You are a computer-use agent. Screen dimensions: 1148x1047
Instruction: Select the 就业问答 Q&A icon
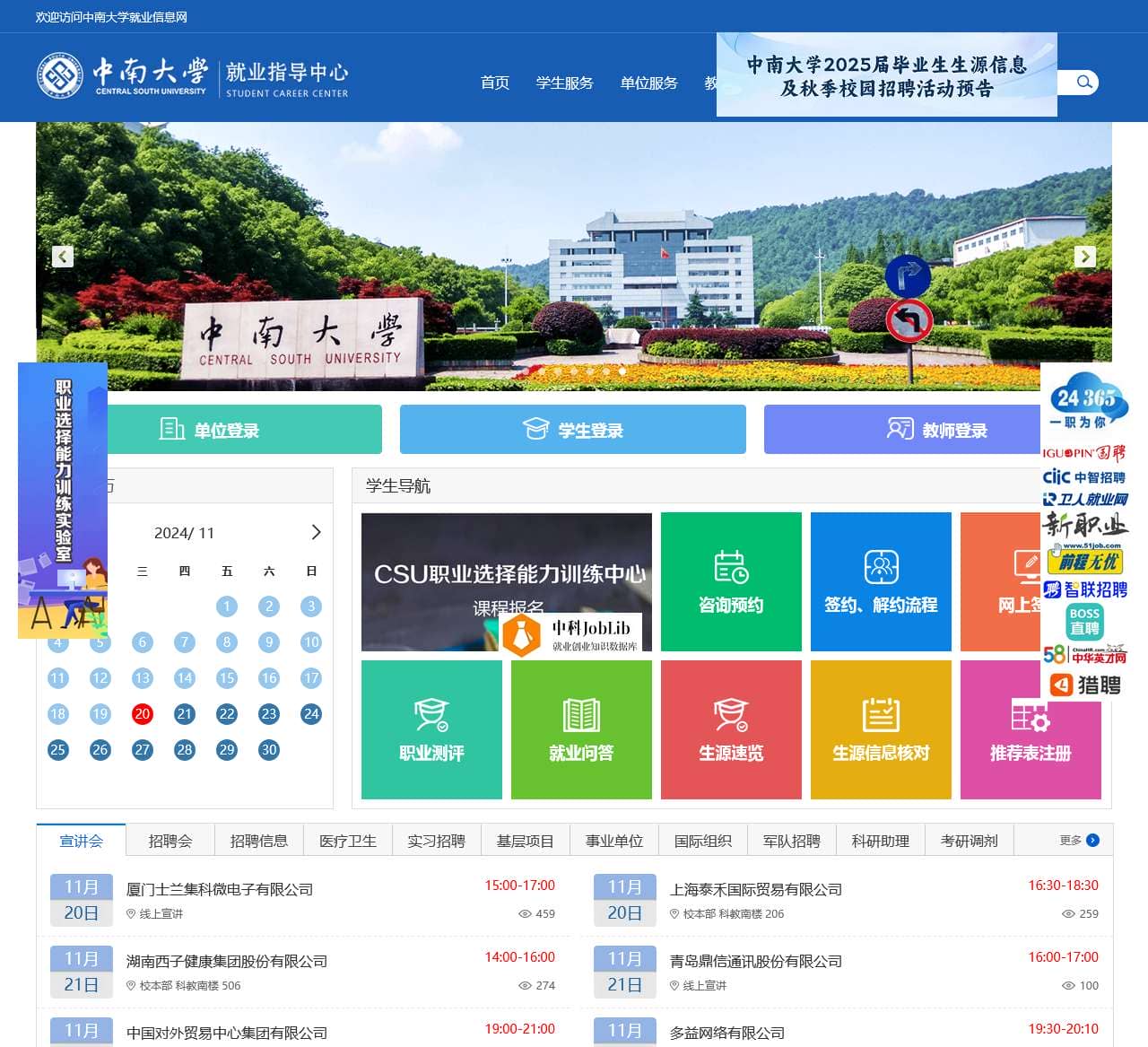pyautogui.click(x=581, y=729)
